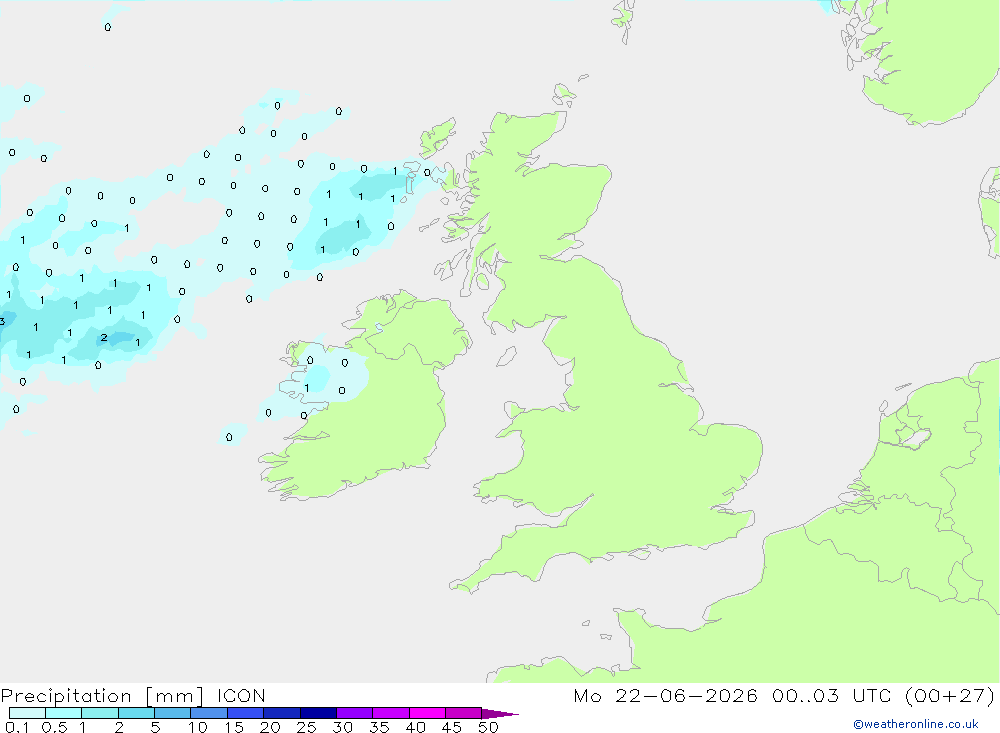The width and height of the screenshot is (1000, 733).
Task: Select the 10–15 mm blue legend swatch
Action: pyautogui.click(x=209, y=713)
